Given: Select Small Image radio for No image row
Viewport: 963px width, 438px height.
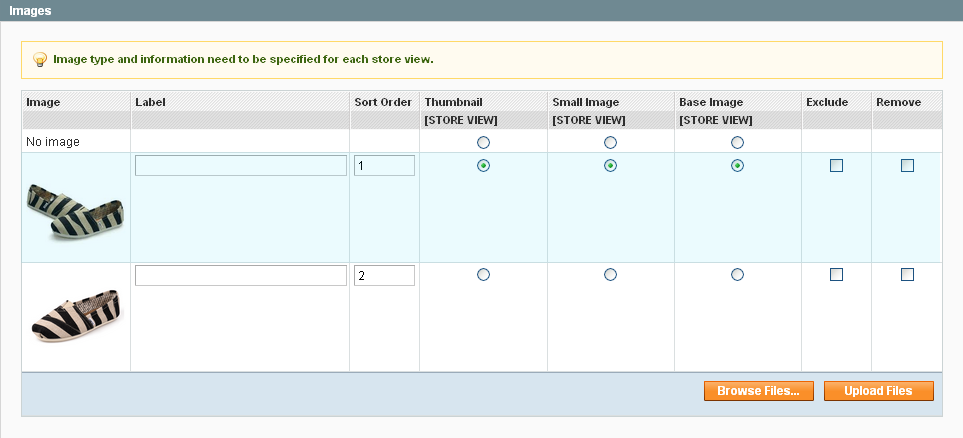Looking at the screenshot, I should point(610,142).
